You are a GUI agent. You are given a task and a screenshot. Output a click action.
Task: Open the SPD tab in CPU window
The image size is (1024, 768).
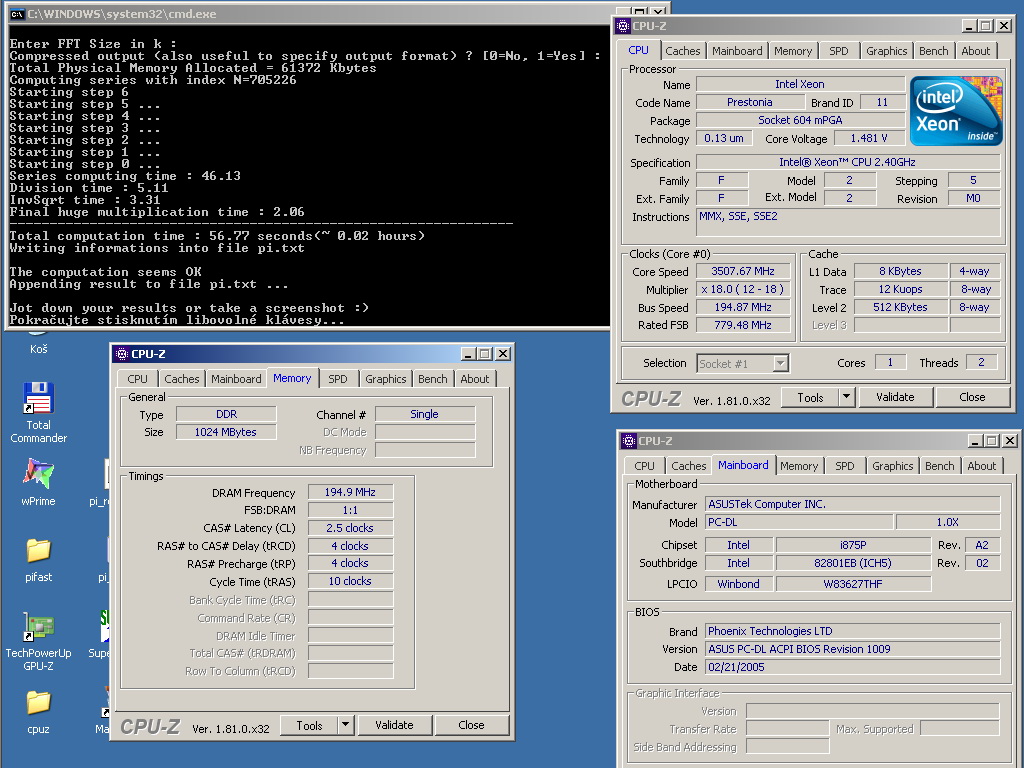pyautogui.click(x=839, y=51)
